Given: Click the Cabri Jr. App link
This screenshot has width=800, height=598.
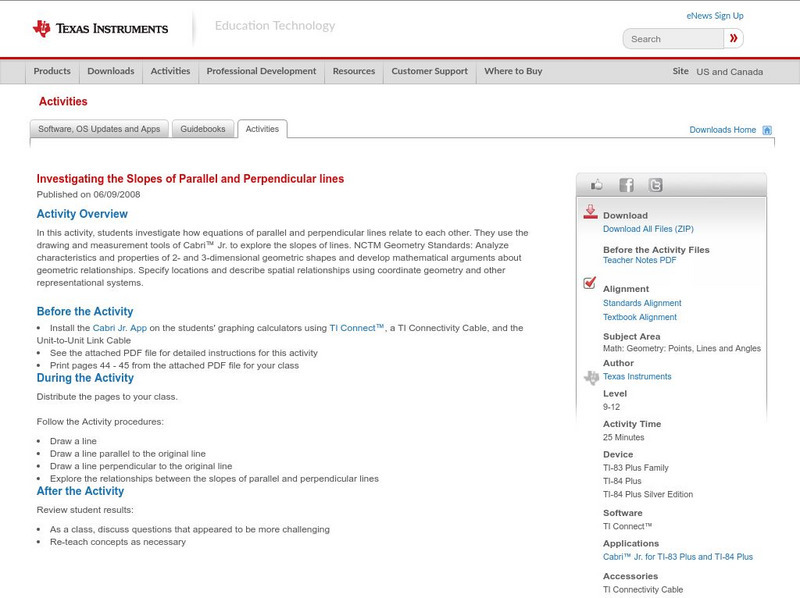Looking at the screenshot, I should (x=119, y=328).
